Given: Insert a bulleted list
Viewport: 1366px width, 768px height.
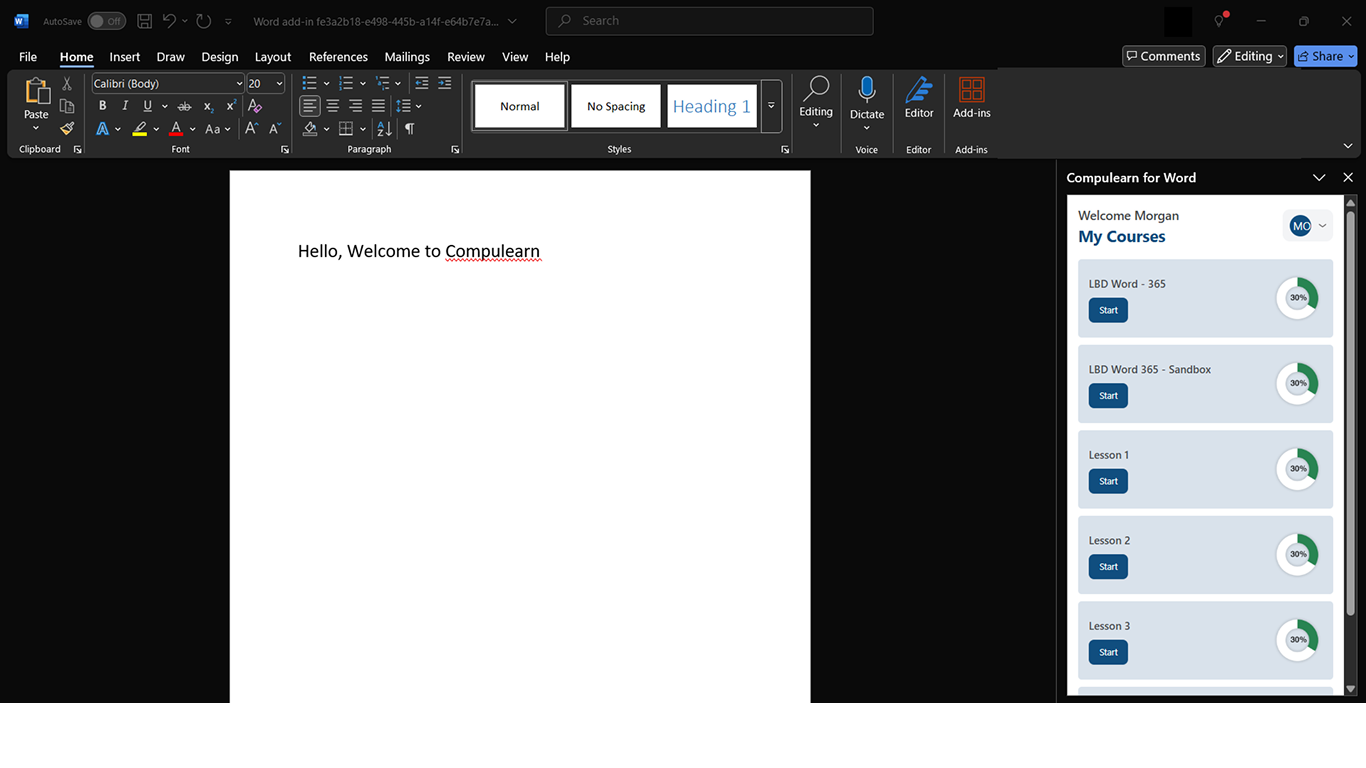Looking at the screenshot, I should 310,83.
